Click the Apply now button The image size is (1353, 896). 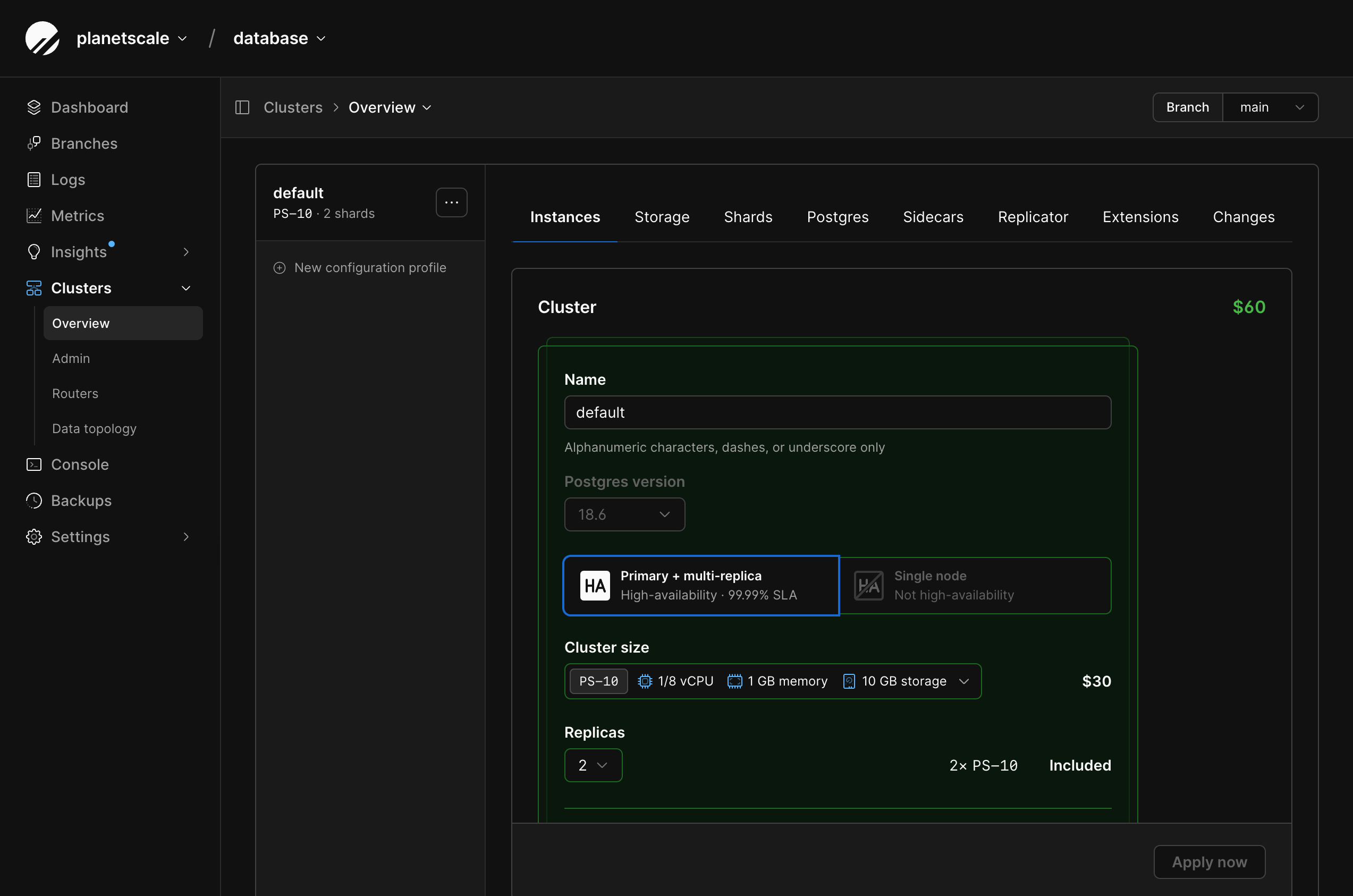[x=1209, y=861]
